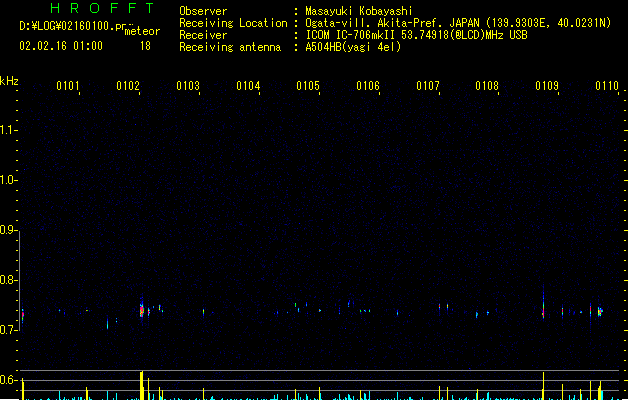This screenshot has width=629, height=400.
Task: Click the meteor count label
Action: point(142,31)
